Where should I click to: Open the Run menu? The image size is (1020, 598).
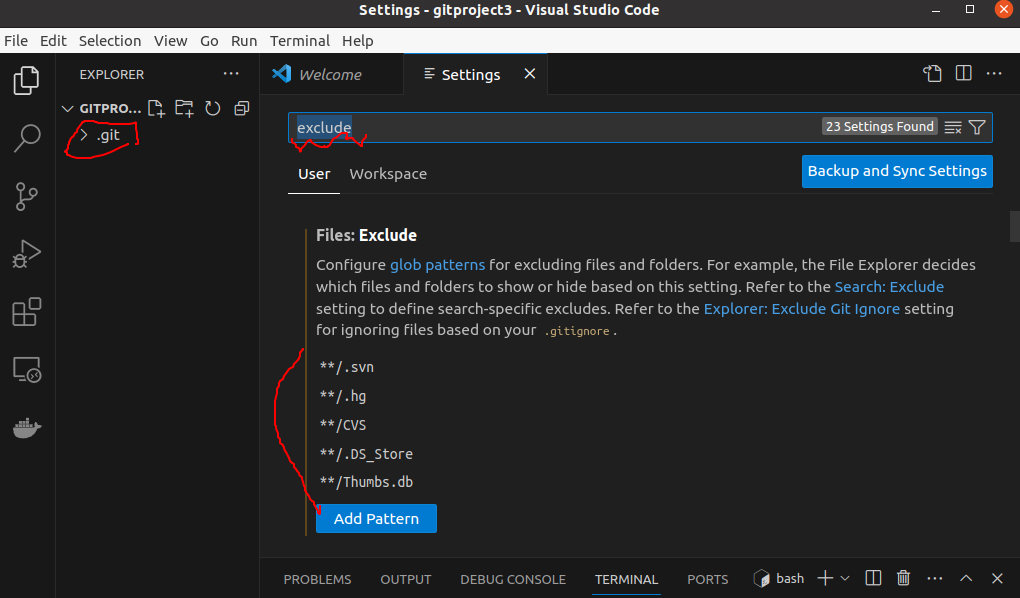pyautogui.click(x=244, y=40)
